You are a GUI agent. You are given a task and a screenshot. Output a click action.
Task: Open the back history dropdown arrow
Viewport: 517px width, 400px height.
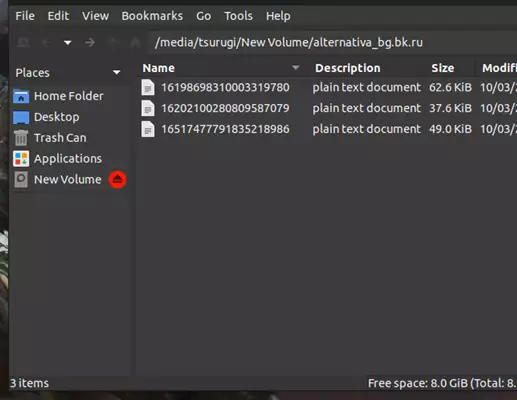(x=68, y=43)
